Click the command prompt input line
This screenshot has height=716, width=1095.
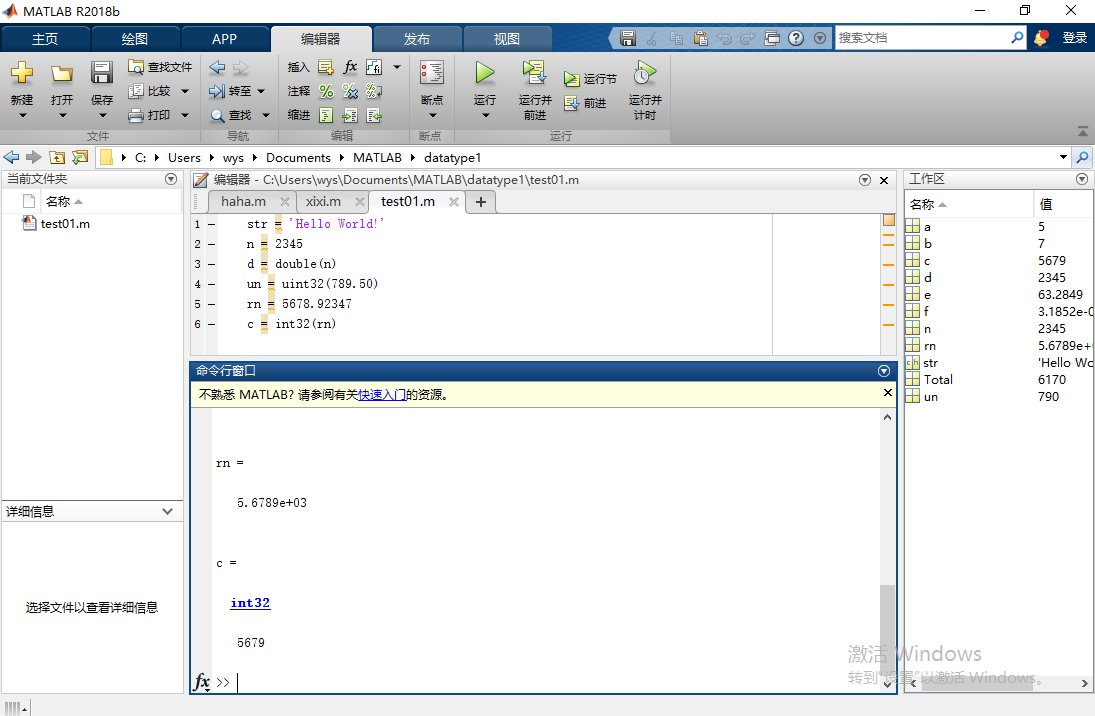pos(545,682)
